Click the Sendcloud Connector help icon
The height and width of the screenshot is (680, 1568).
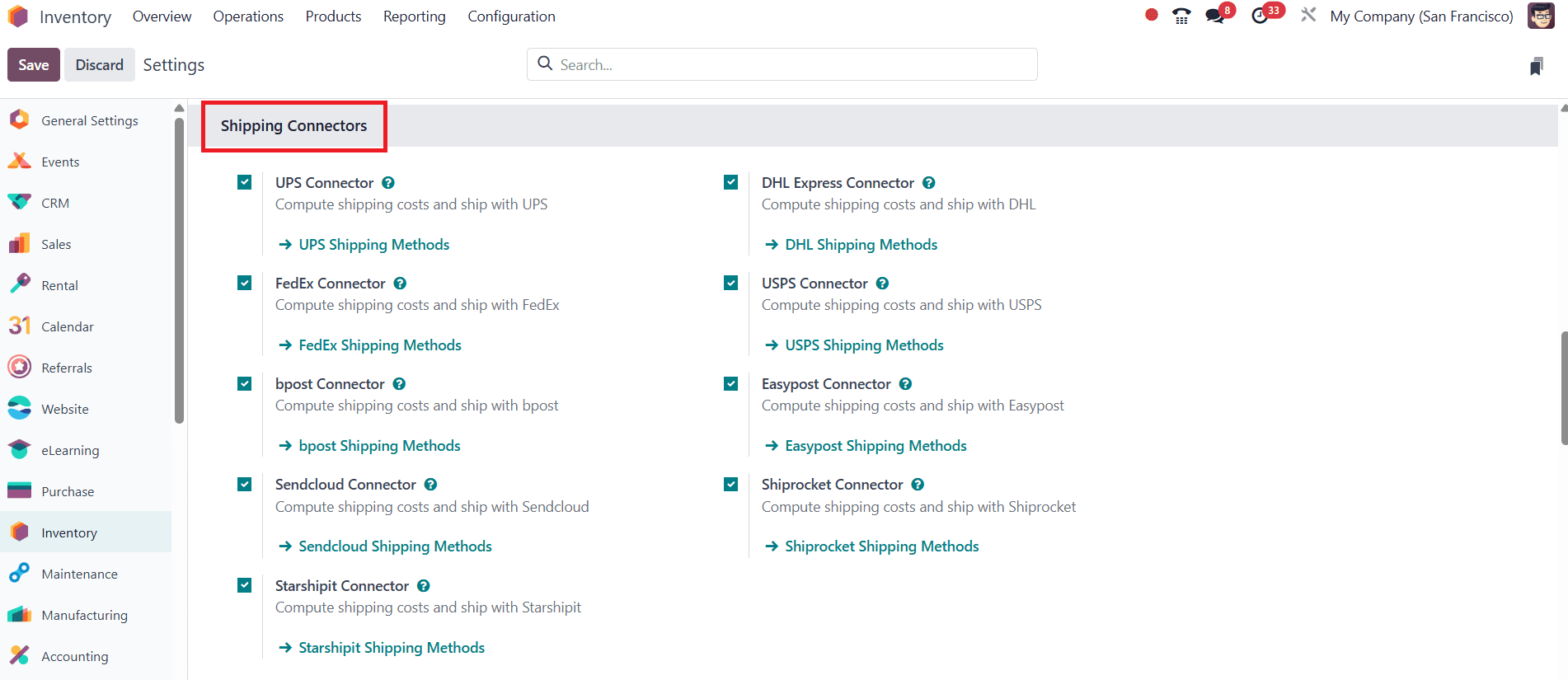point(430,485)
